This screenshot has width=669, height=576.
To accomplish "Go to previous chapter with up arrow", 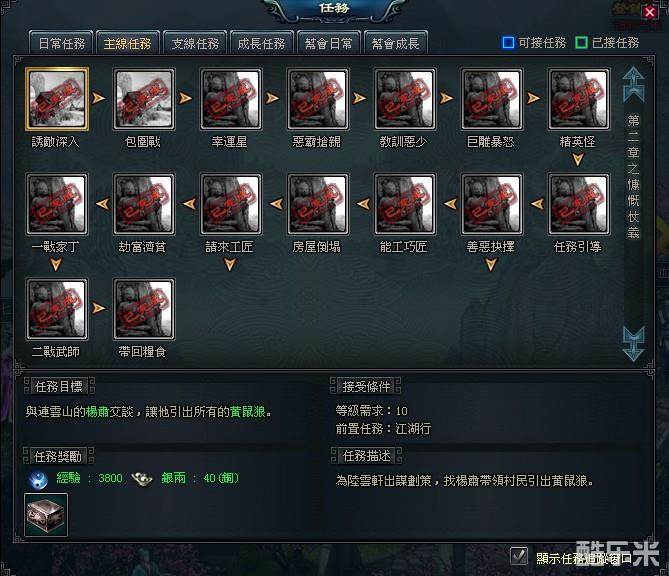I will (x=633, y=84).
